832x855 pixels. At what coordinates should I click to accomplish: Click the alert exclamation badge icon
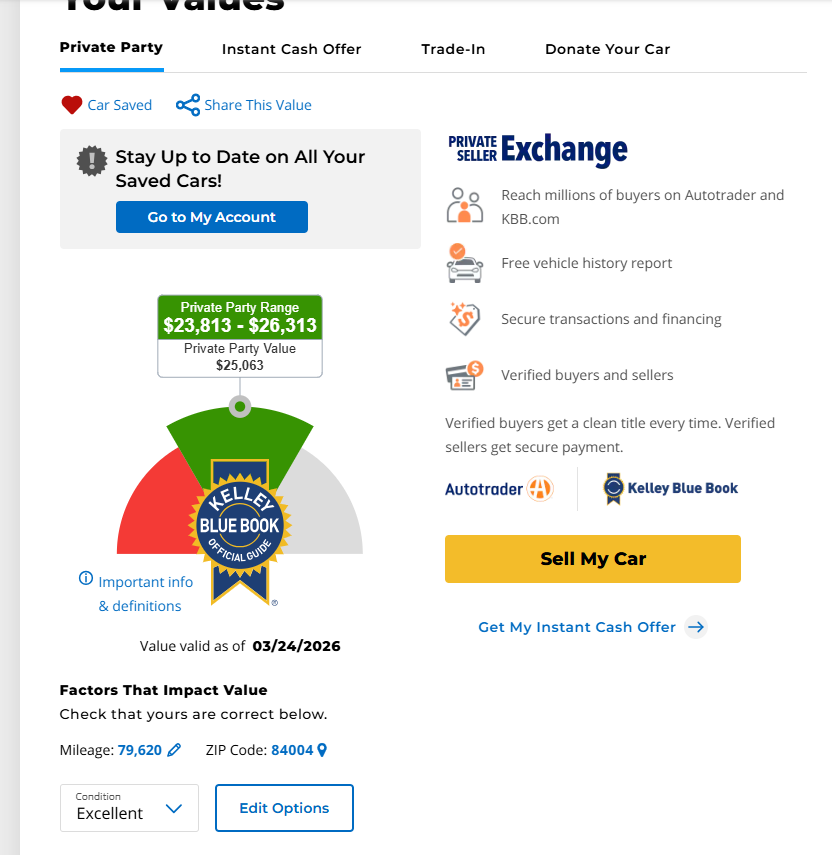[92, 160]
